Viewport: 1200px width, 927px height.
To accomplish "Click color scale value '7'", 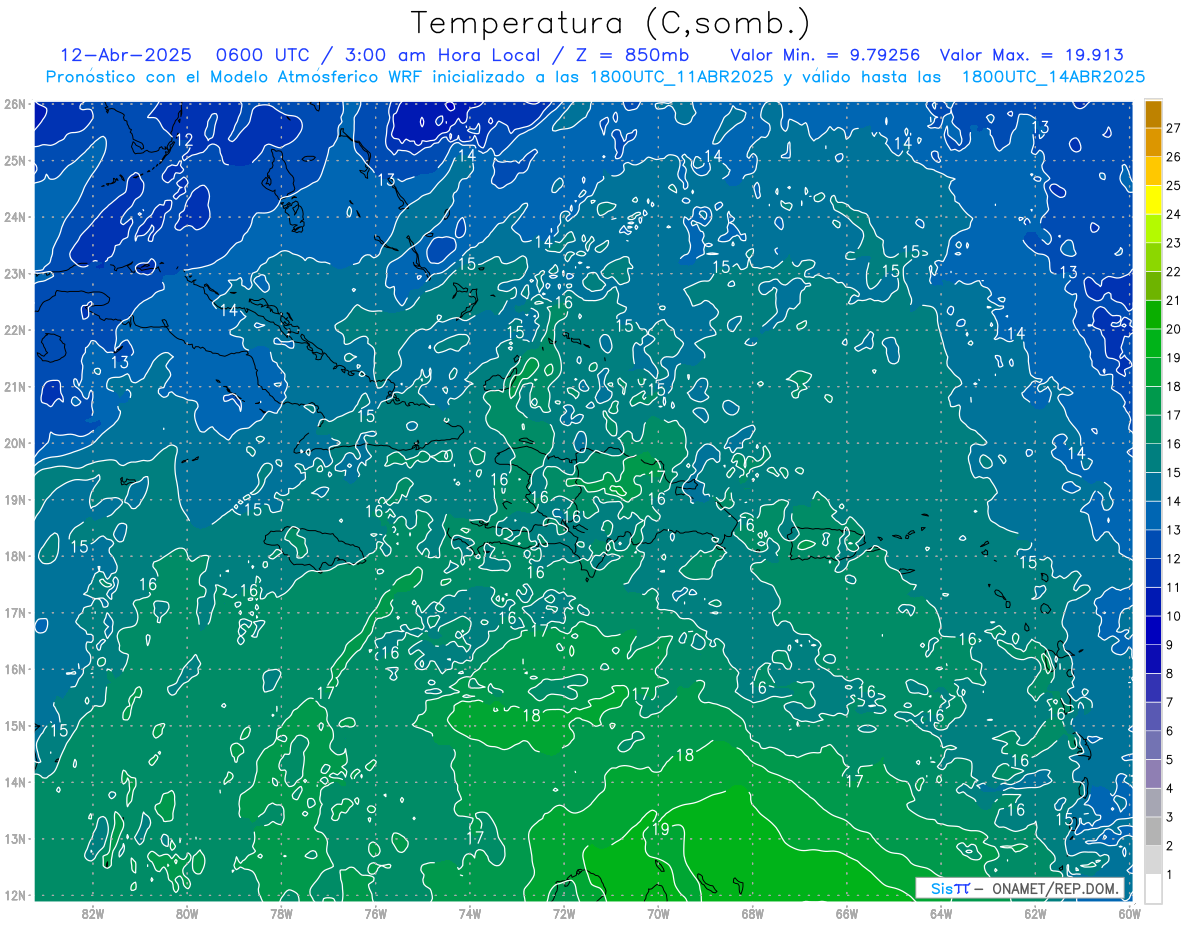I will point(1170,702).
